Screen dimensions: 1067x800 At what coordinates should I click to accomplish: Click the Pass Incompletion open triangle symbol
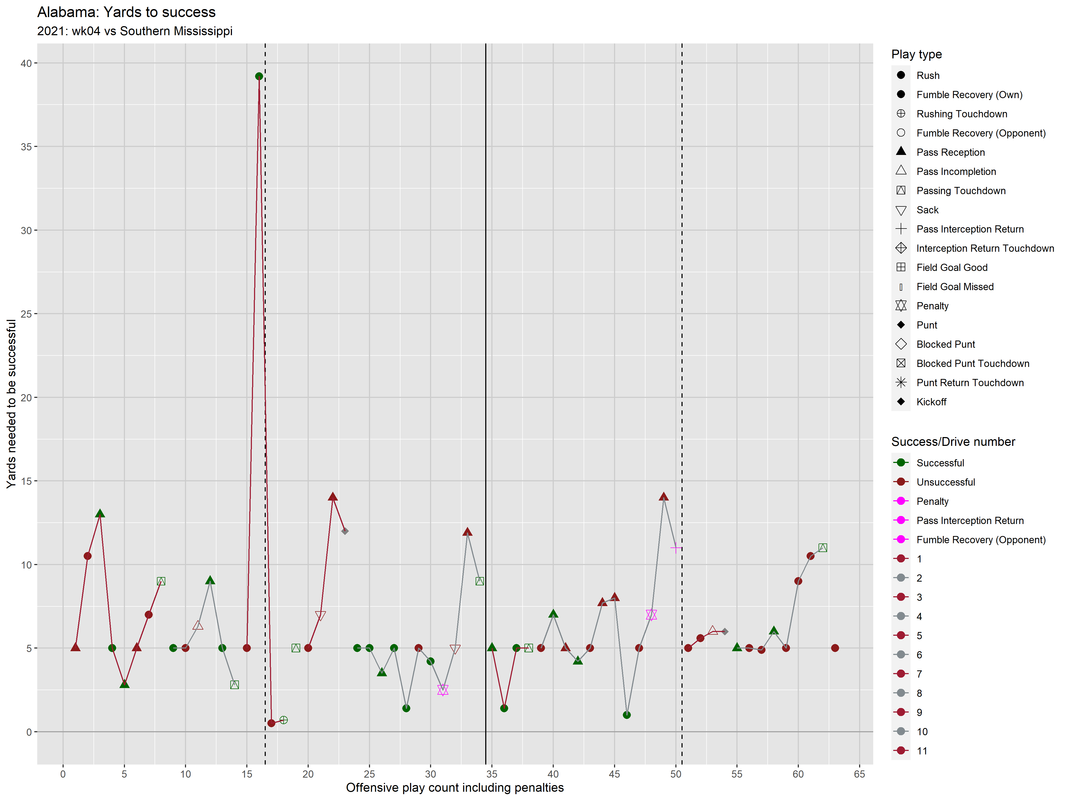point(901,171)
